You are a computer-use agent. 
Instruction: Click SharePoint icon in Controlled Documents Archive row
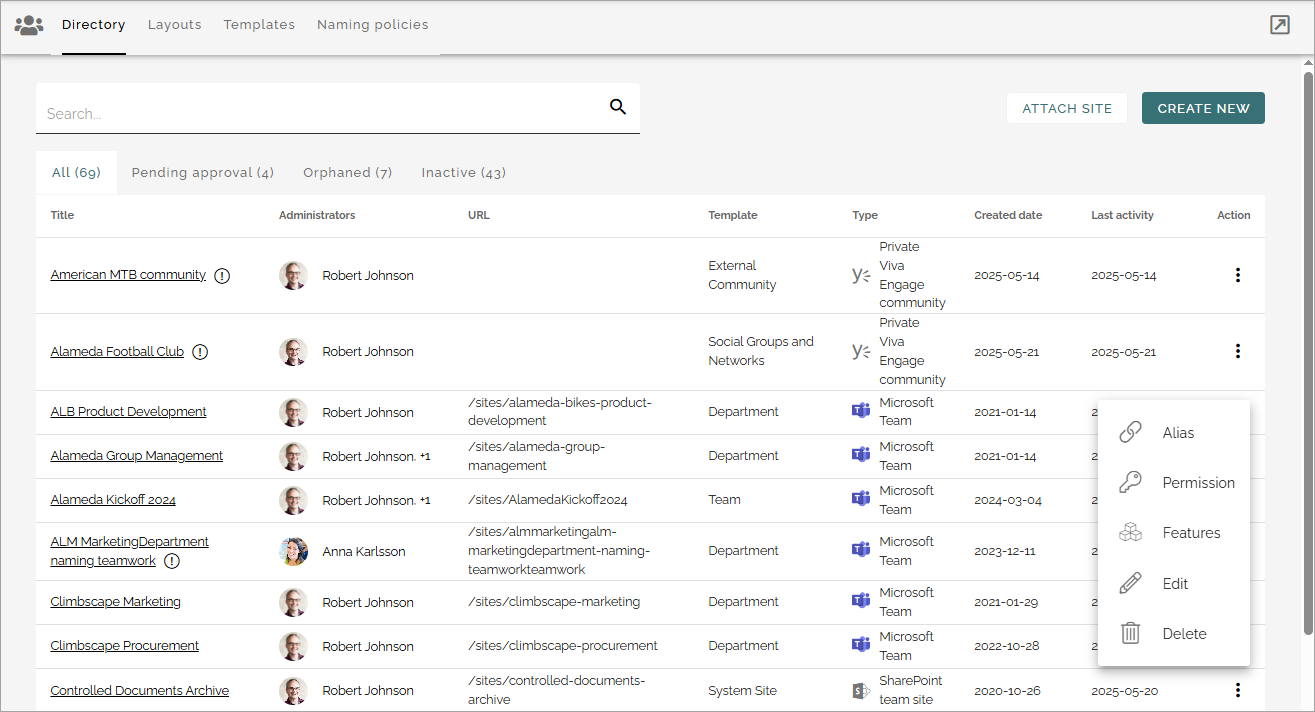click(861, 690)
